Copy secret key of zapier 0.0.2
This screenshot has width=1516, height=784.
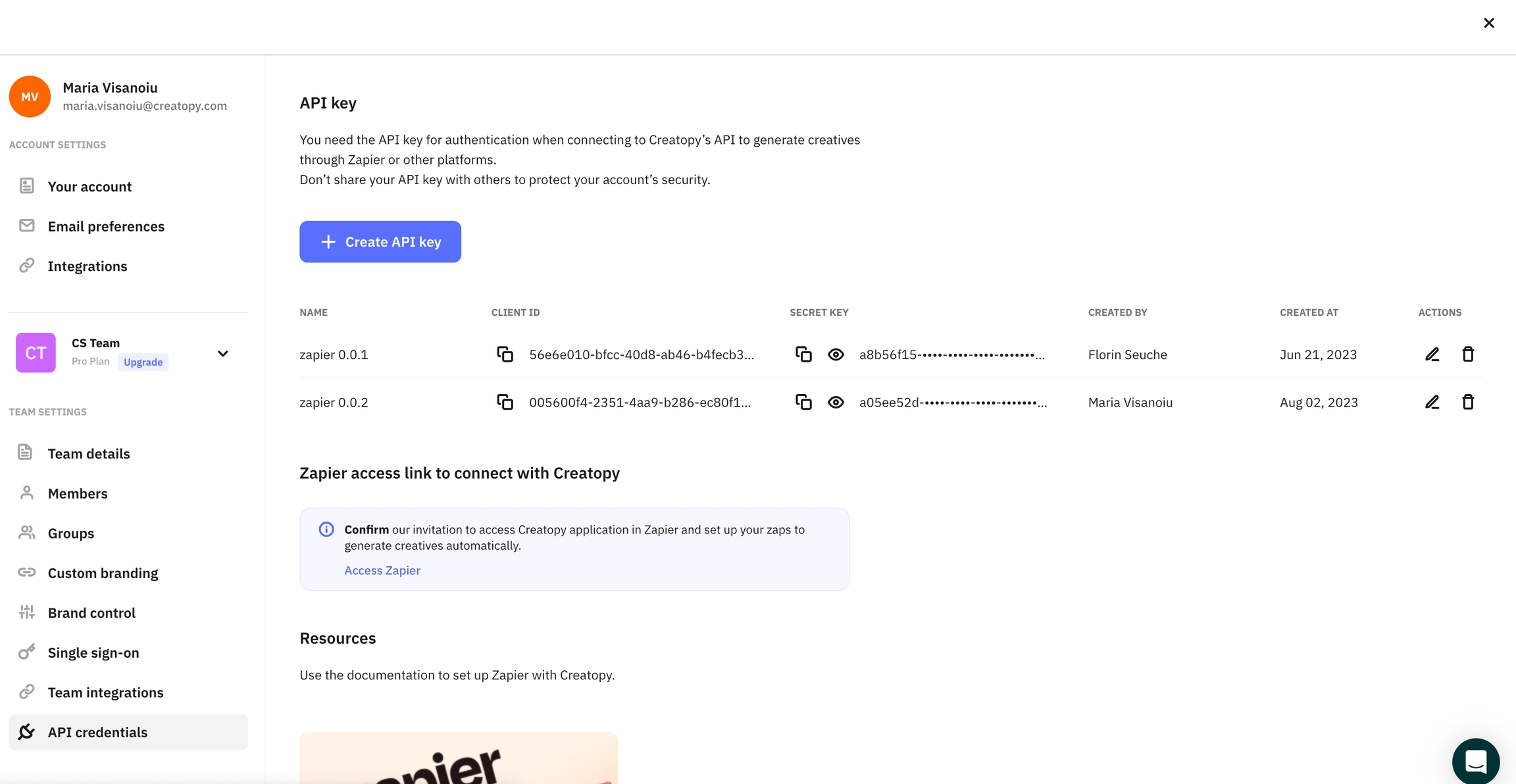pos(803,402)
